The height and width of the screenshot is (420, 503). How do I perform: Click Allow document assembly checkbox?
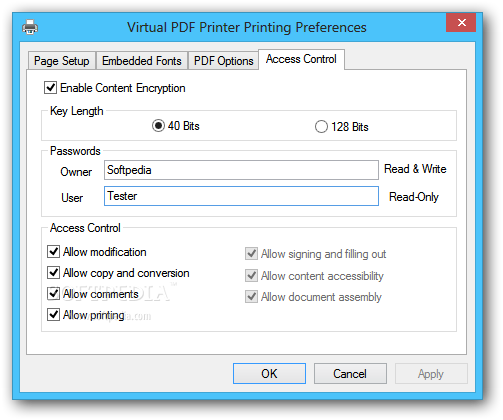tap(251, 297)
